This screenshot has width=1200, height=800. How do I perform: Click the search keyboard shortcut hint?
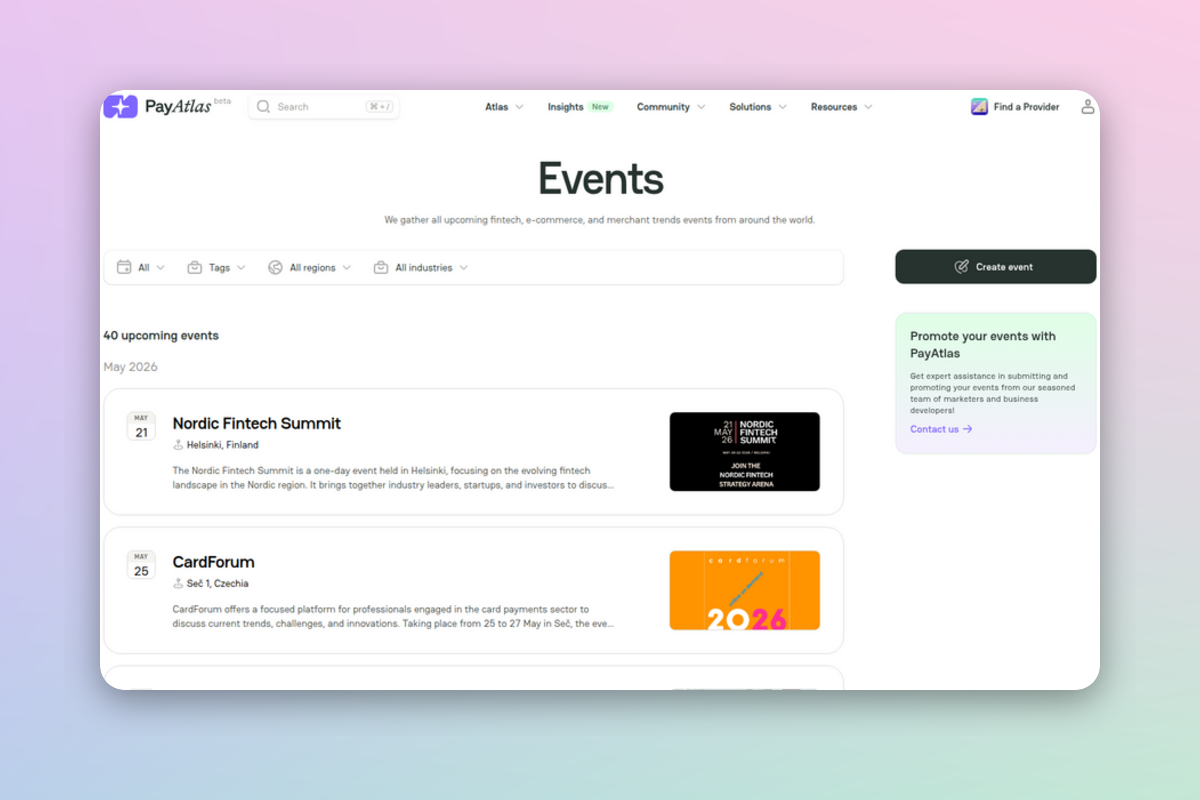point(380,107)
